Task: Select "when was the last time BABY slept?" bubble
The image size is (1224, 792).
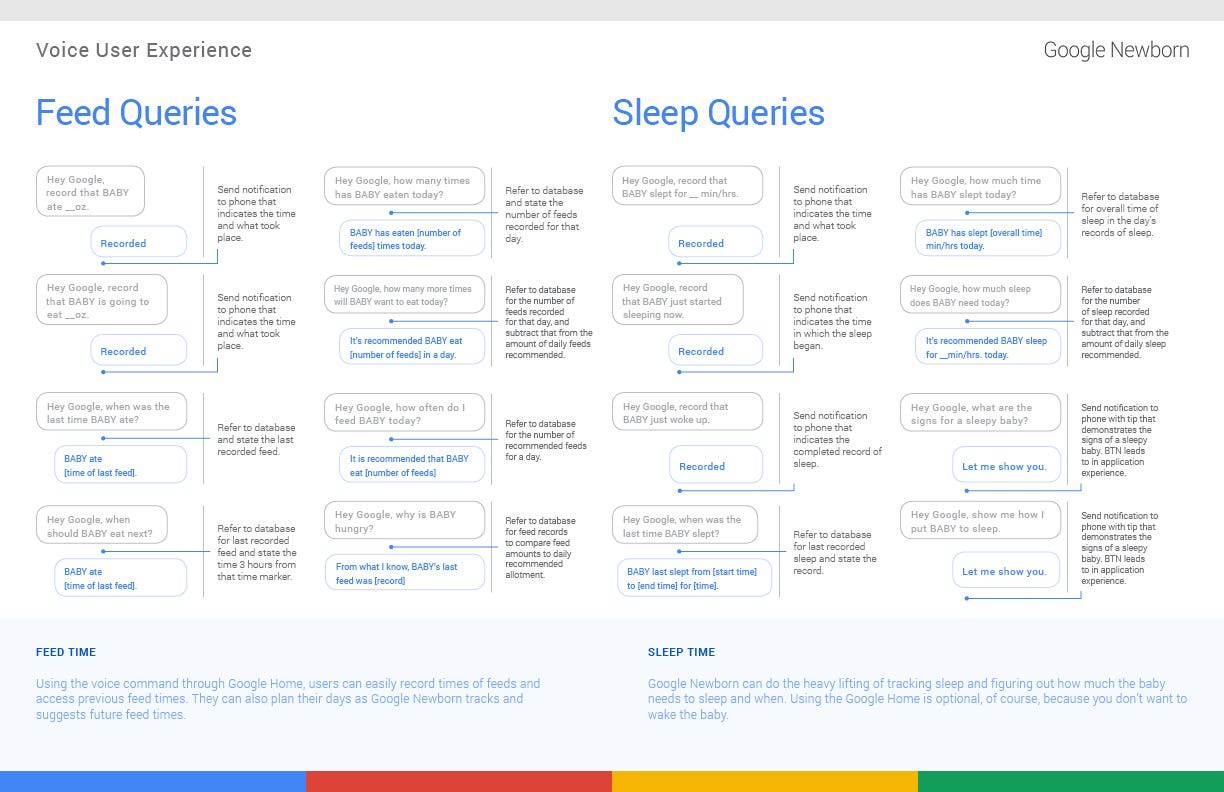Action: (687, 525)
